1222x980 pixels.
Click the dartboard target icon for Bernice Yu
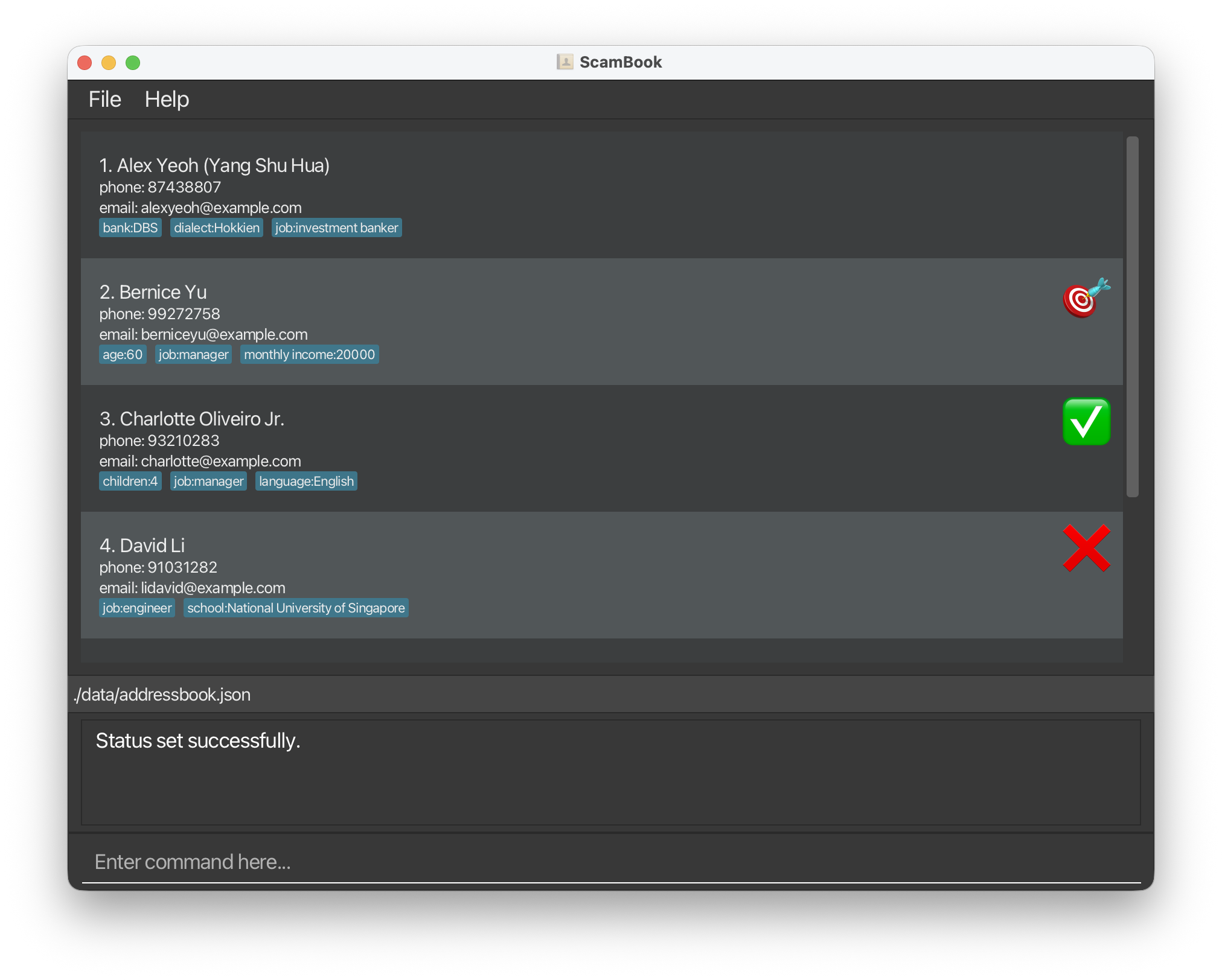coord(1086,298)
